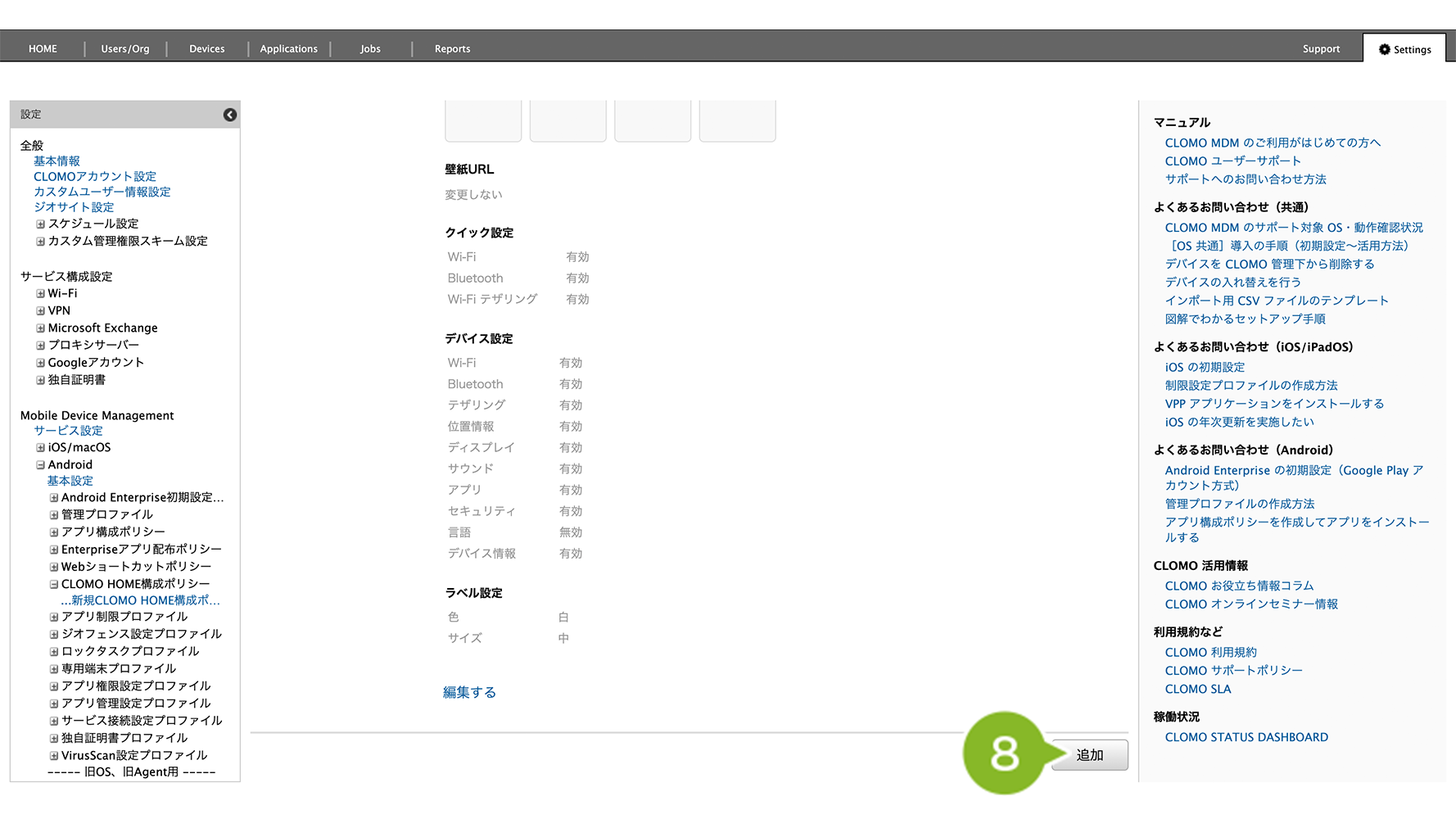Open 新規CLOMO HOME構成ポリシー item

tap(140, 600)
